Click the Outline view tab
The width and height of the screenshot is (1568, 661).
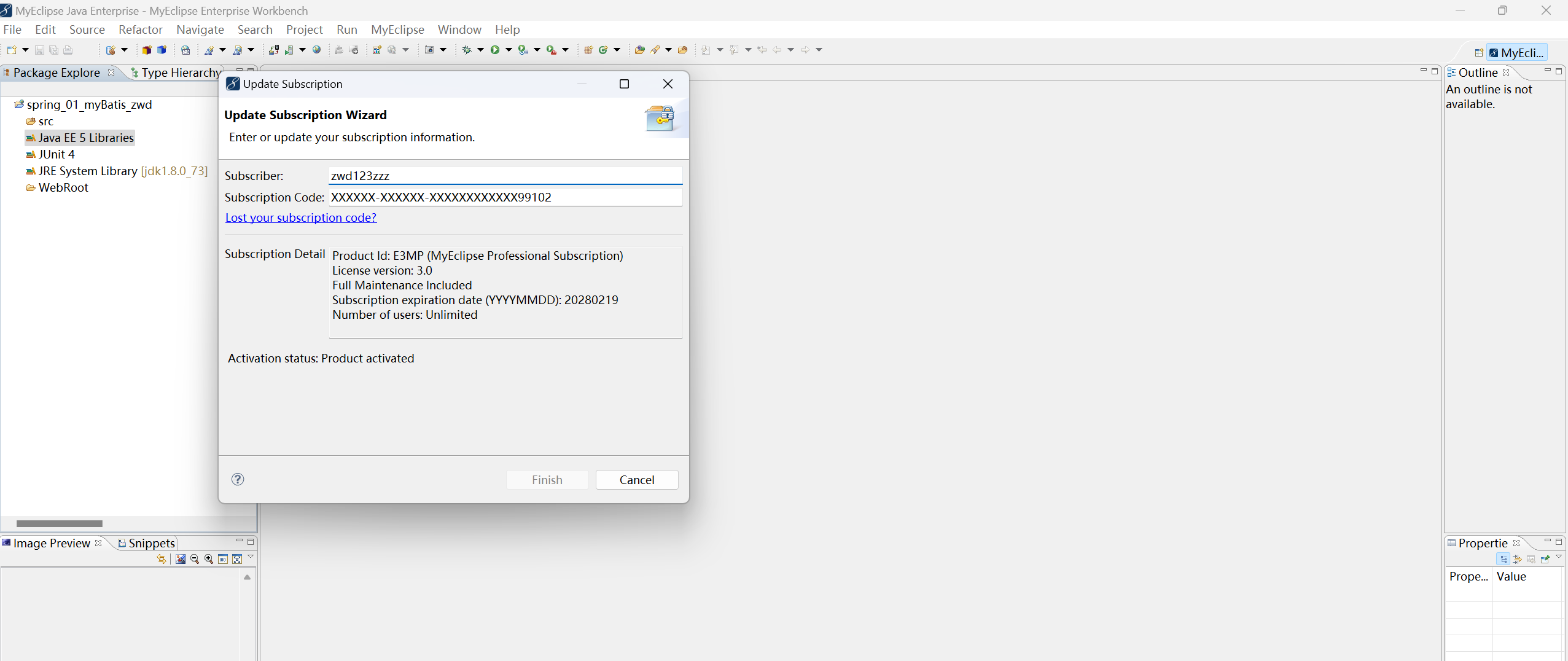1477,72
